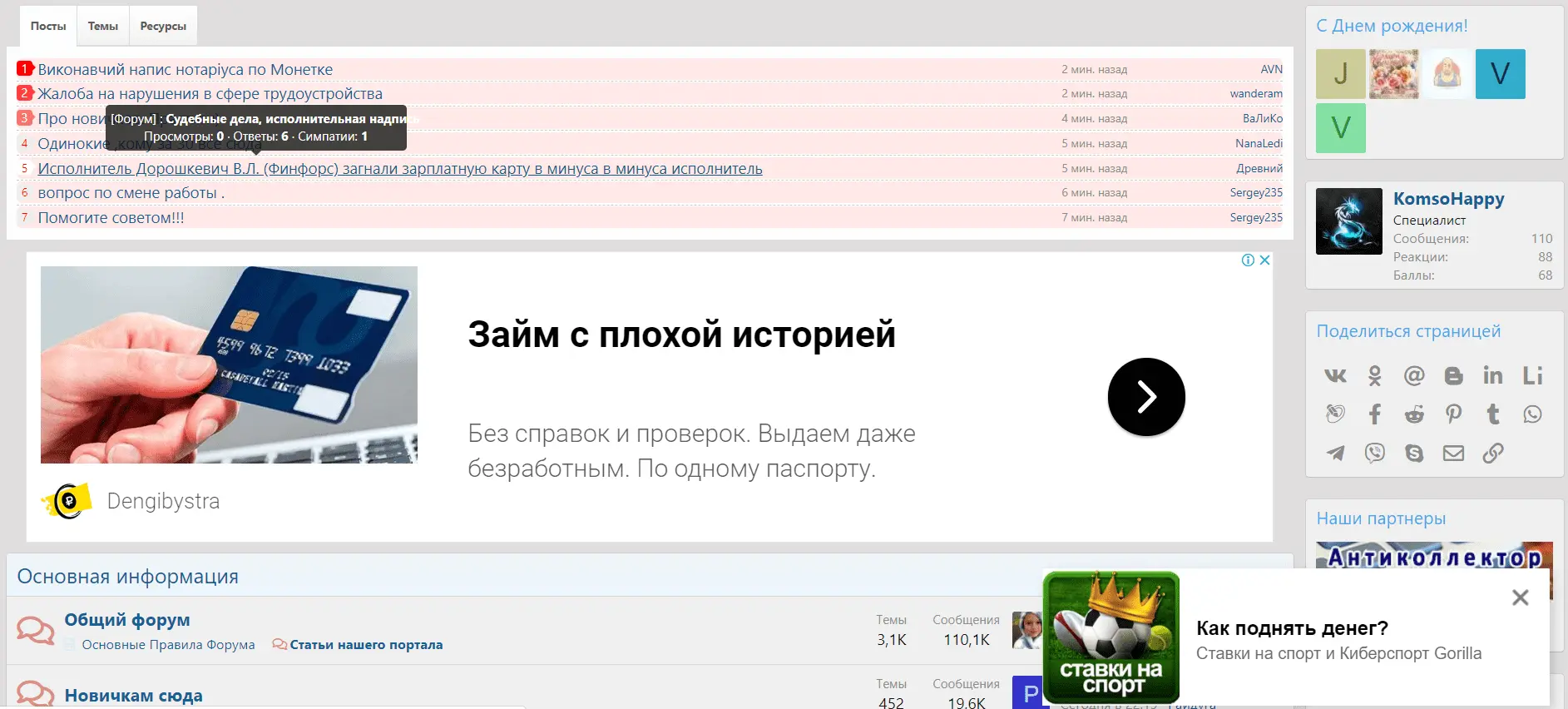Share the page on Reddit
Image resolution: width=1568 pixels, height=709 pixels.
[1414, 414]
